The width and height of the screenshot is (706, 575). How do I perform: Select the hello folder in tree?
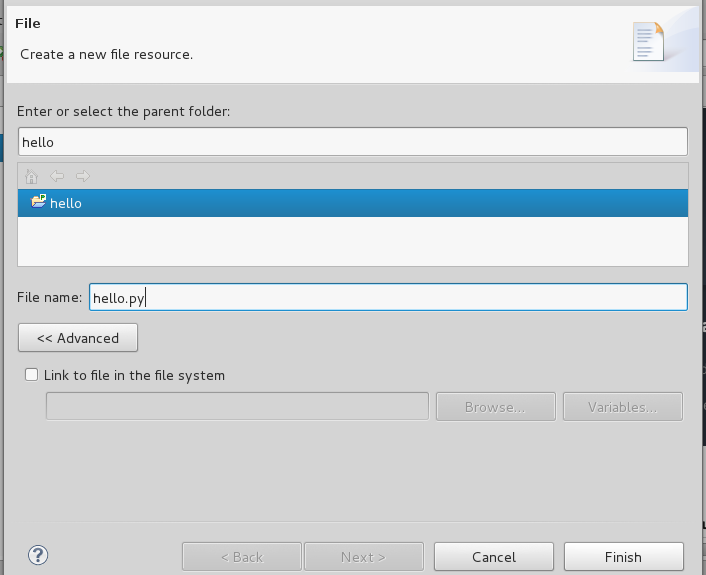(x=353, y=203)
